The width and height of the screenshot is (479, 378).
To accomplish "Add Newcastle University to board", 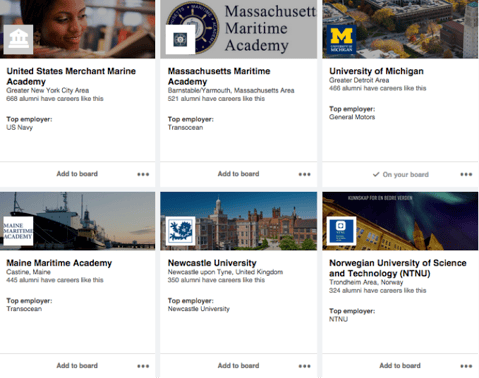I will coord(238,366).
